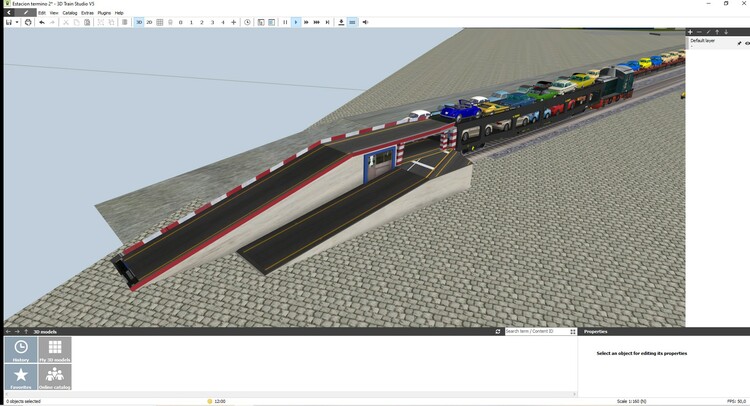Click the Cut scissors icon
750x406 pixels.
(66, 22)
